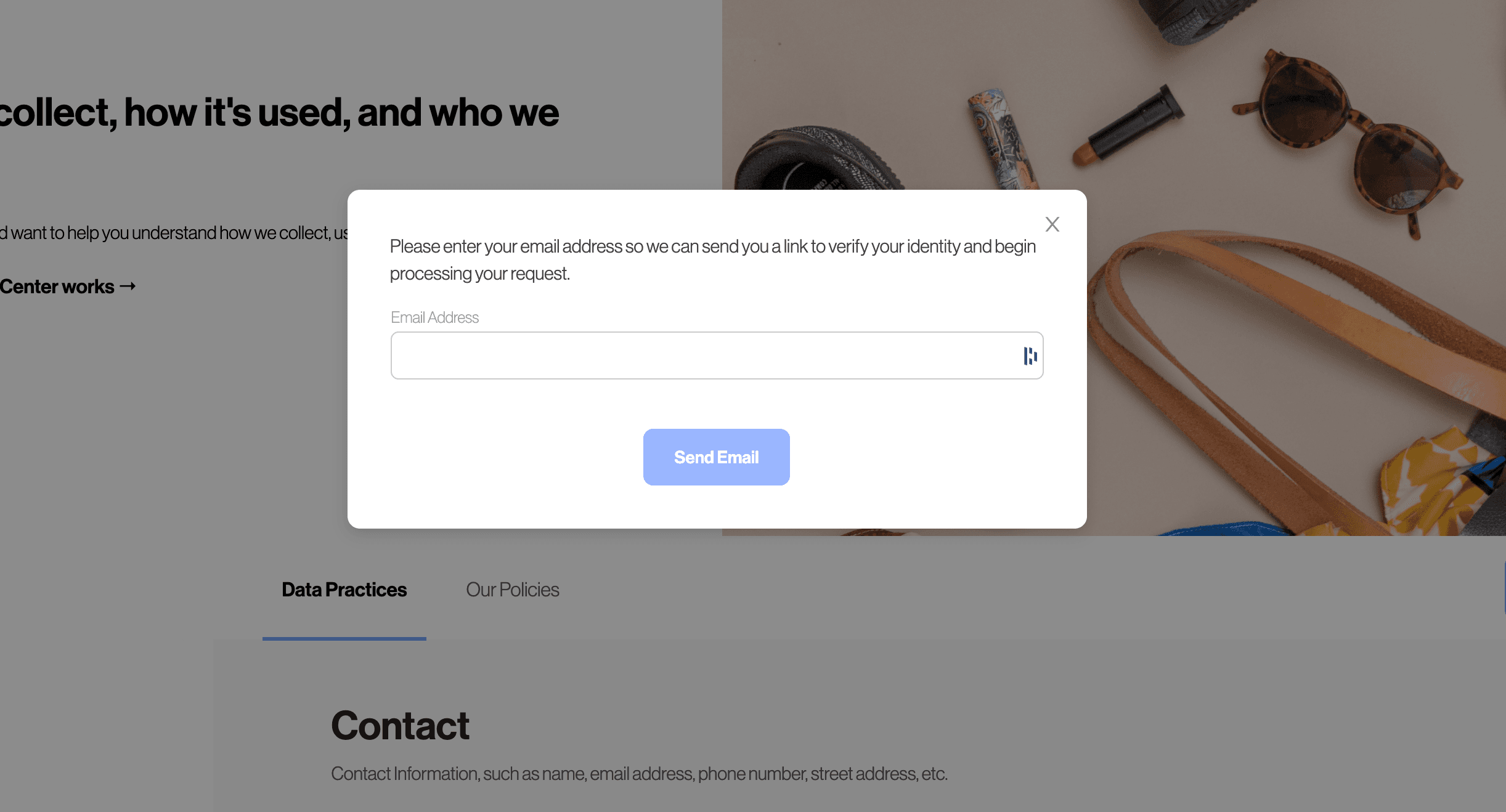Click the contact information description text

click(x=640, y=773)
